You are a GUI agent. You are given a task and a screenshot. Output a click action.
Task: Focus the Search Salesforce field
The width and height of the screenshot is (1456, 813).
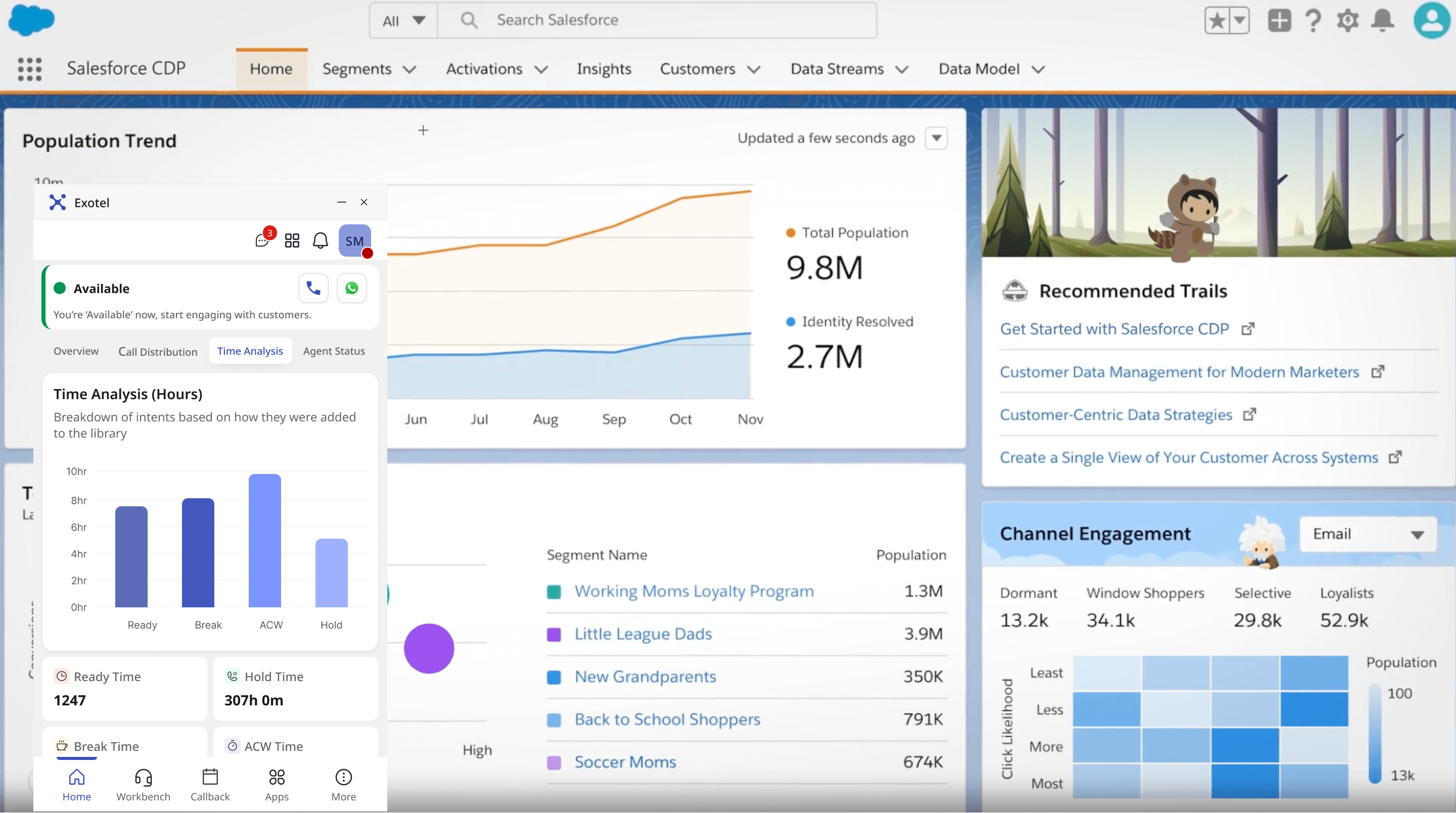657,21
